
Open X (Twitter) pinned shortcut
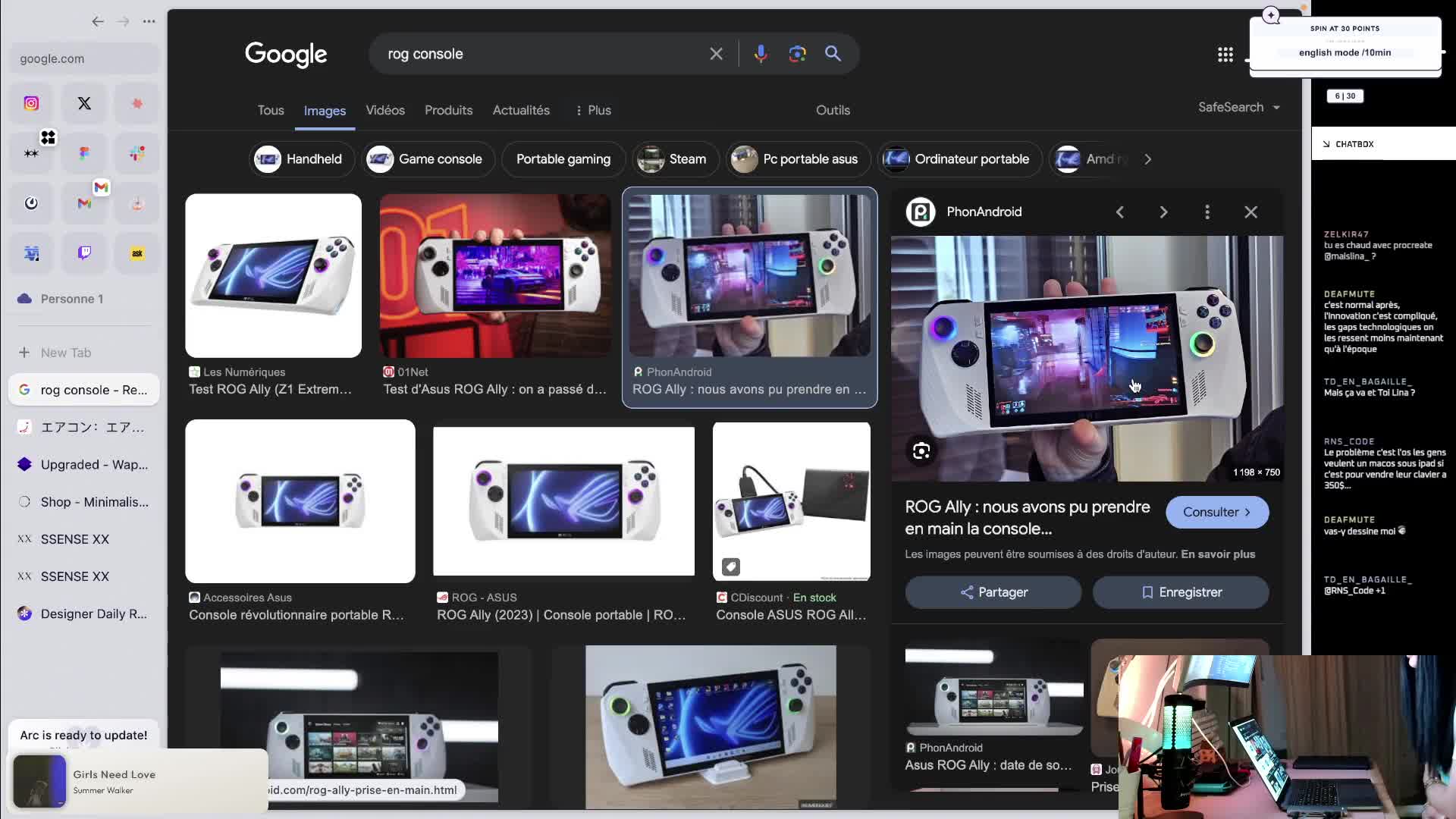pos(84,103)
